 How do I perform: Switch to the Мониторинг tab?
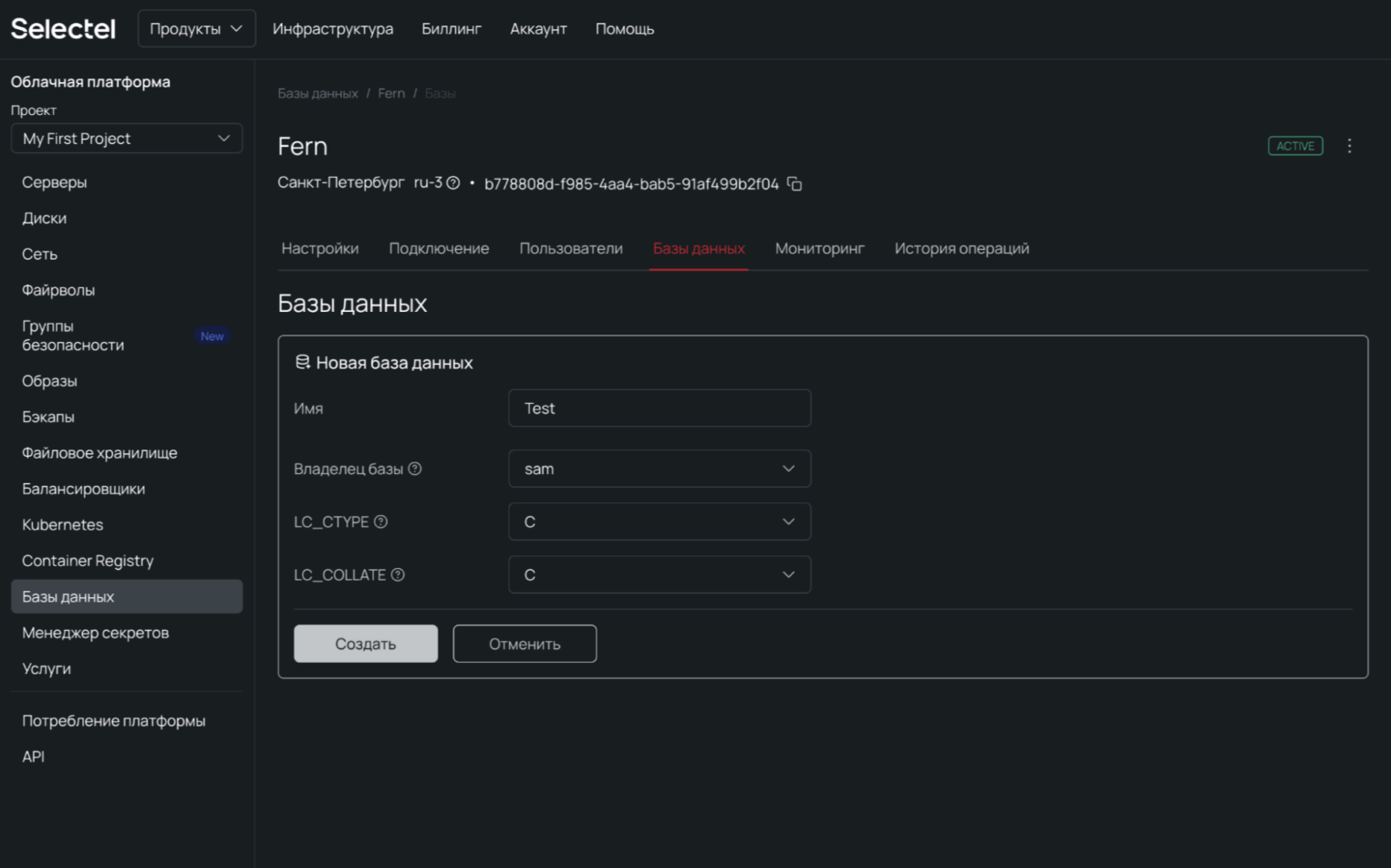(x=819, y=249)
